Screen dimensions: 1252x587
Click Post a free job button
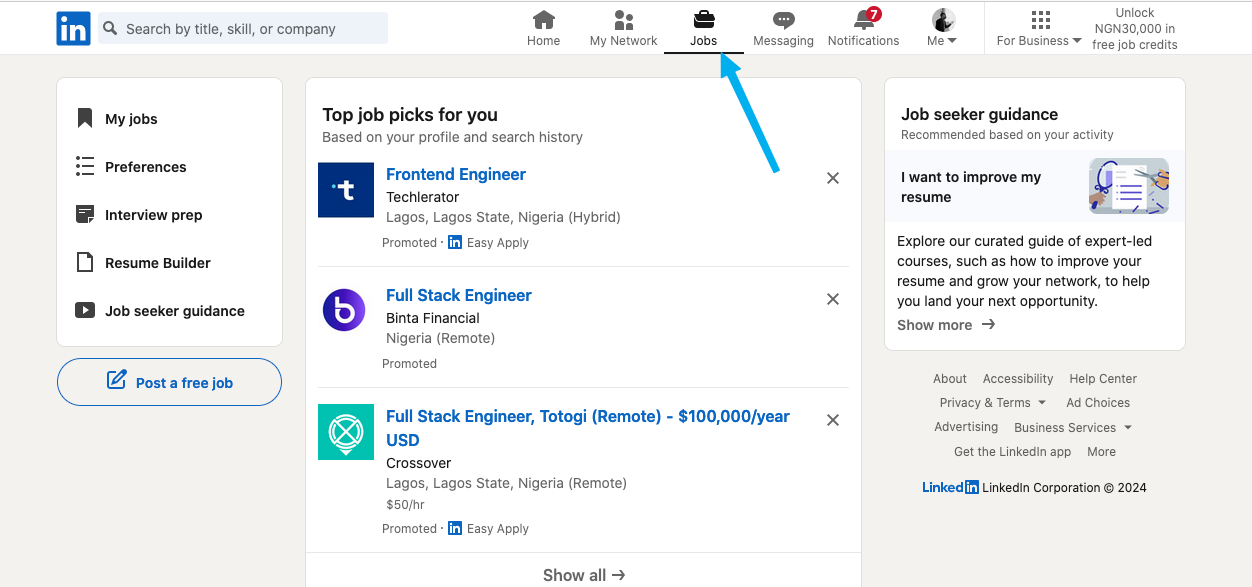tap(169, 382)
